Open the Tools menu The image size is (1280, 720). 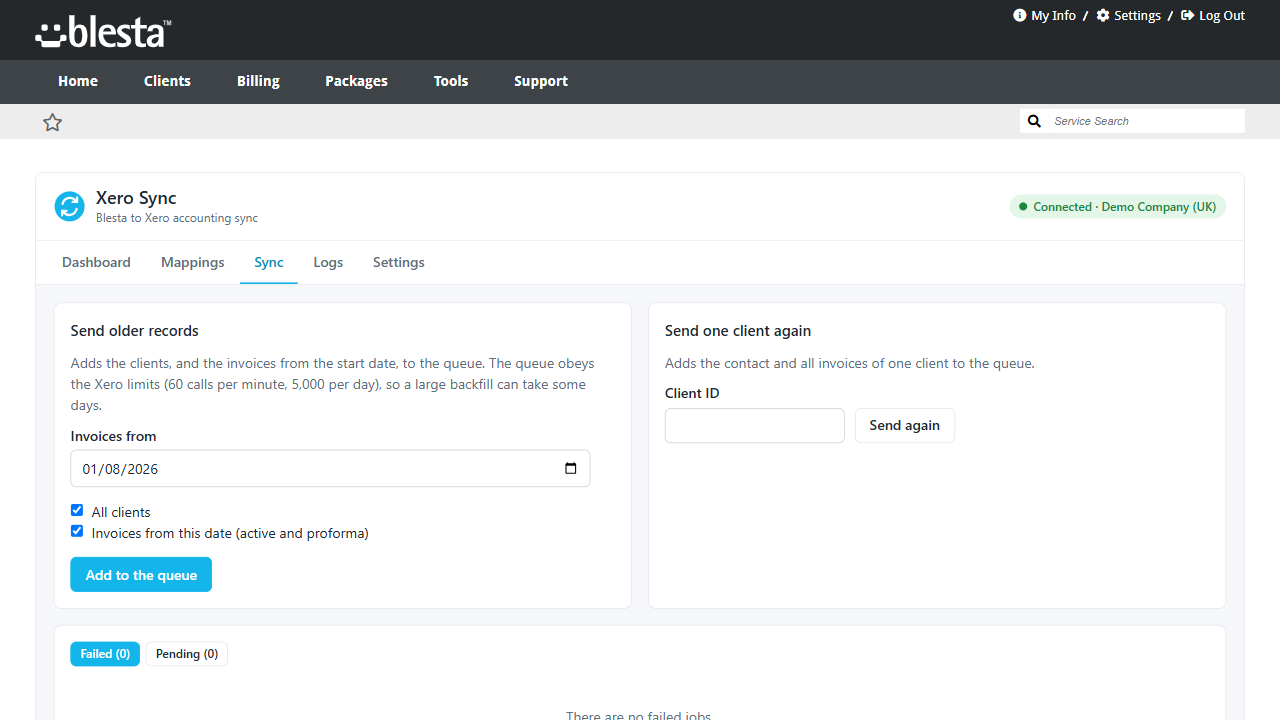(451, 81)
